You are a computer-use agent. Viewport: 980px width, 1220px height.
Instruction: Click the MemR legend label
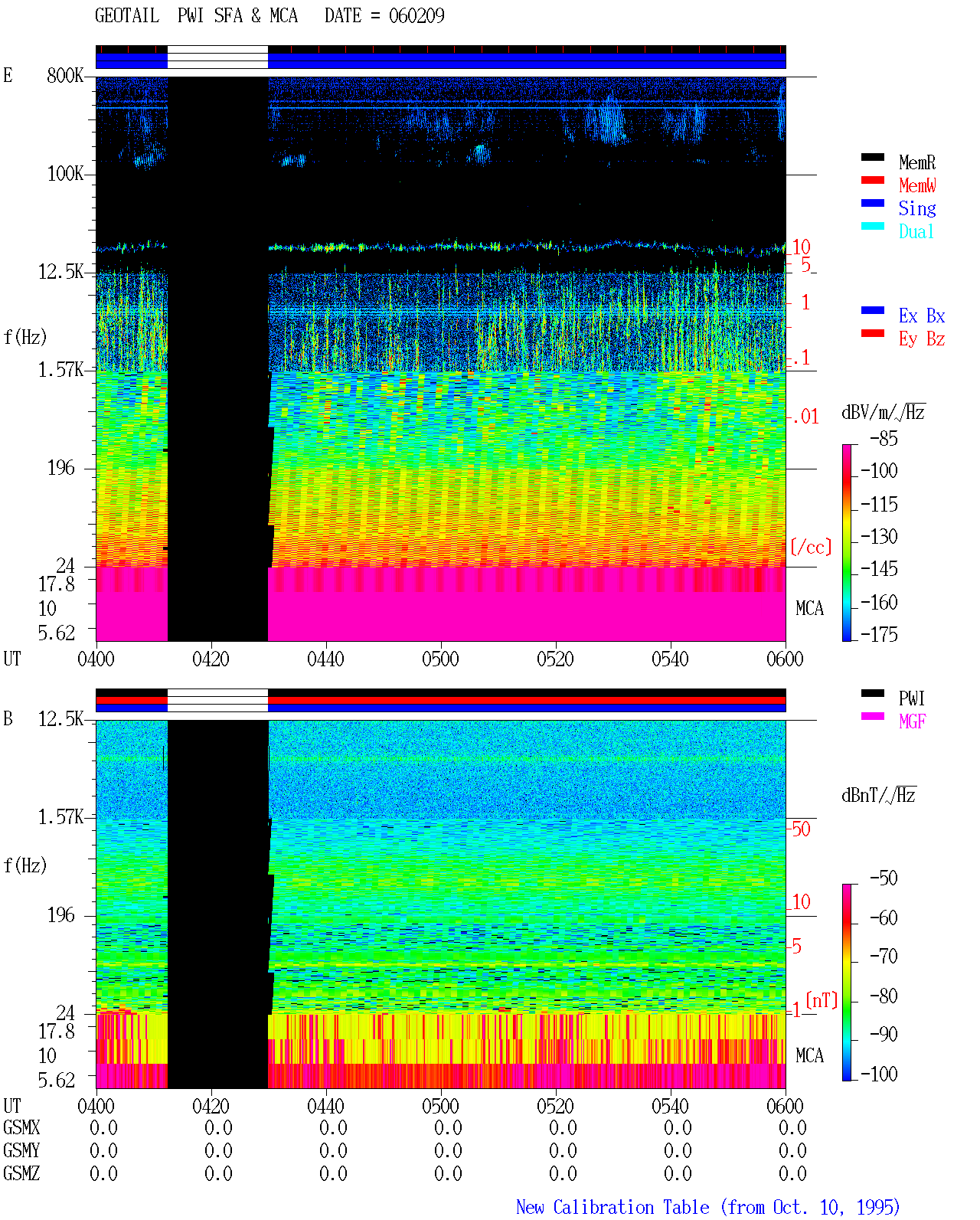coord(917,162)
